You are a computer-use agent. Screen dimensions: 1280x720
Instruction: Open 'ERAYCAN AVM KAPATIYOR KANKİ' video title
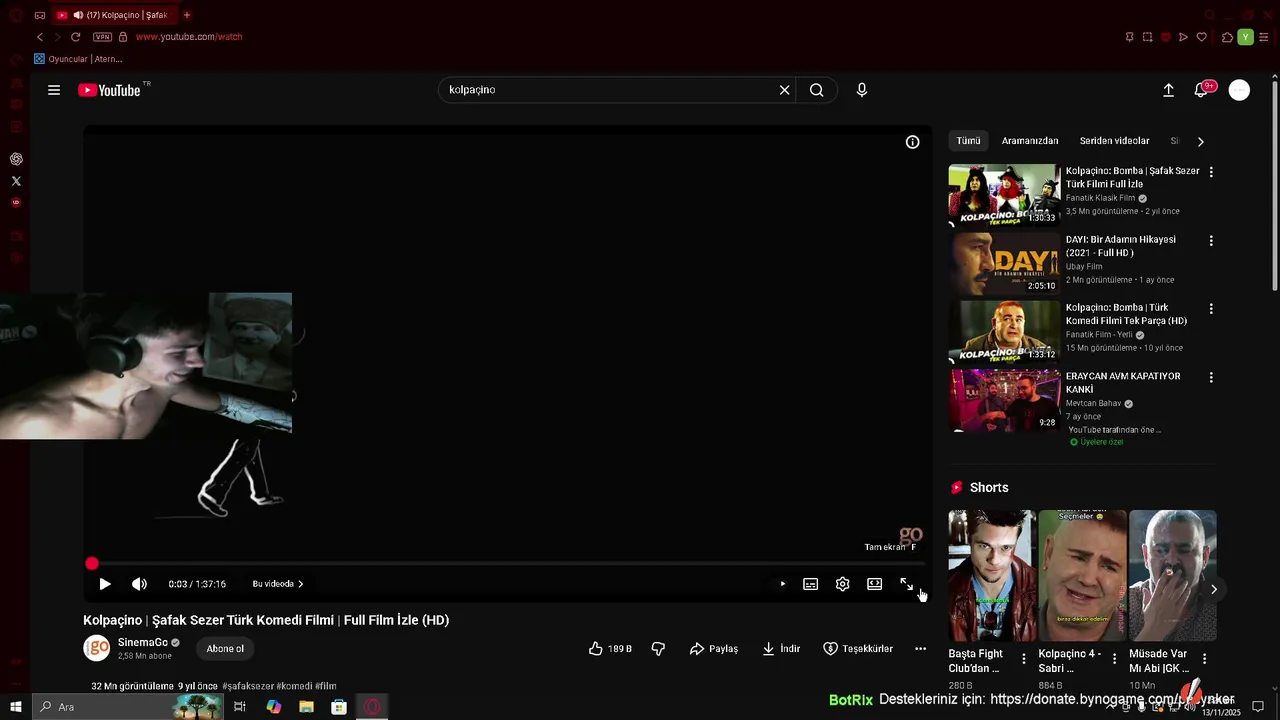pos(1123,383)
